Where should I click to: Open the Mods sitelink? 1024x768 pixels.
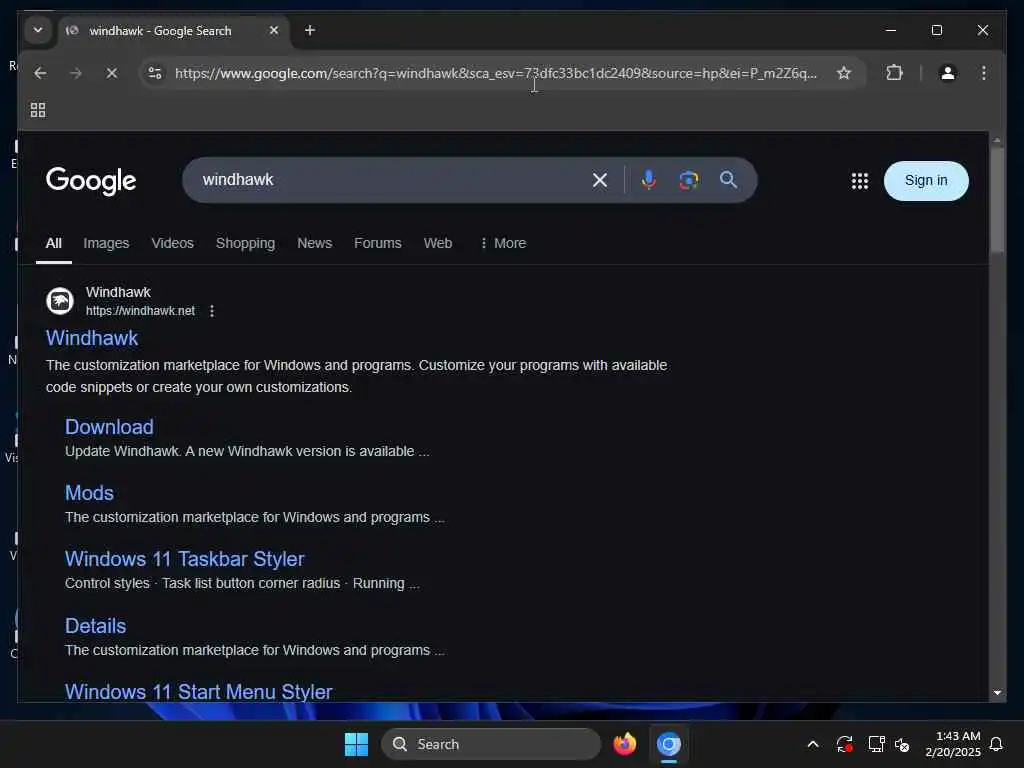tap(89, 493)
